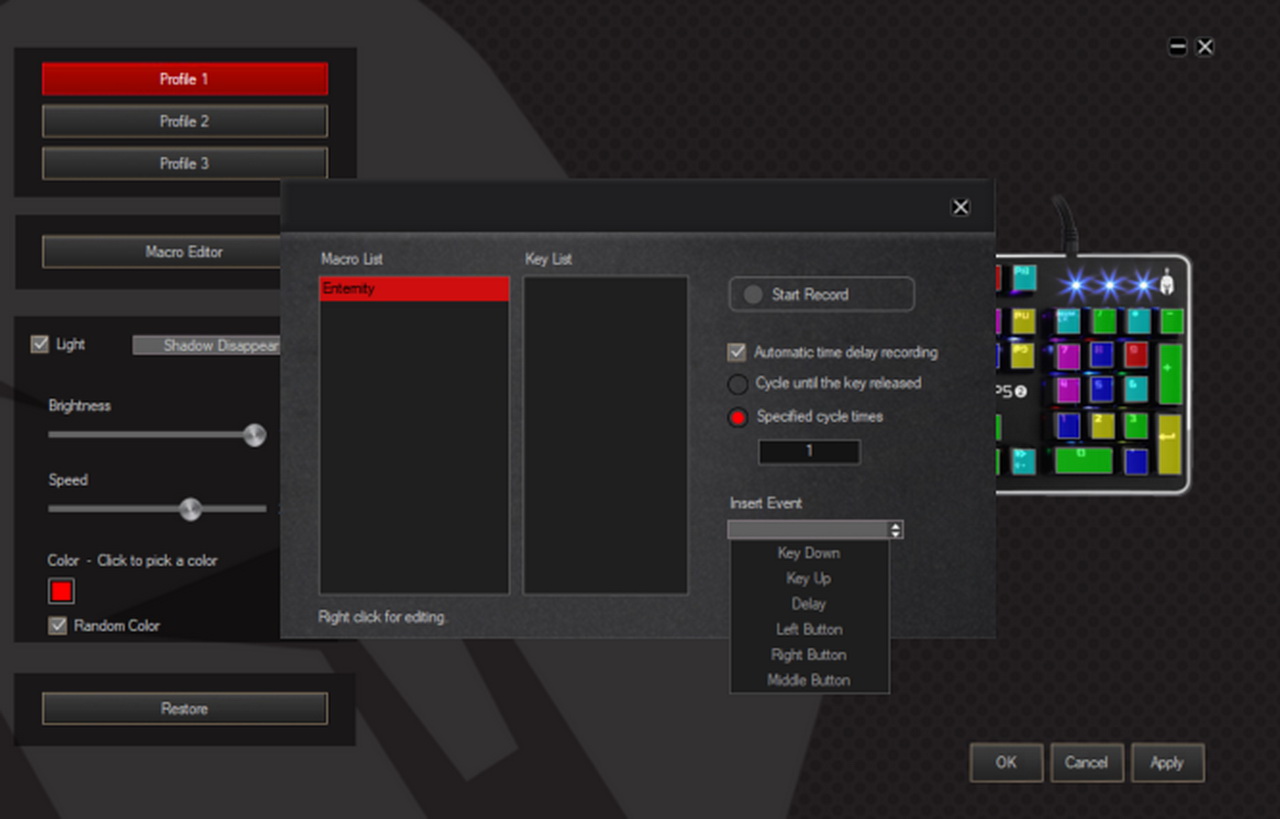Click the Brightness slider handle
Viewport: 1280px width, 819px height.
point(255,435)
